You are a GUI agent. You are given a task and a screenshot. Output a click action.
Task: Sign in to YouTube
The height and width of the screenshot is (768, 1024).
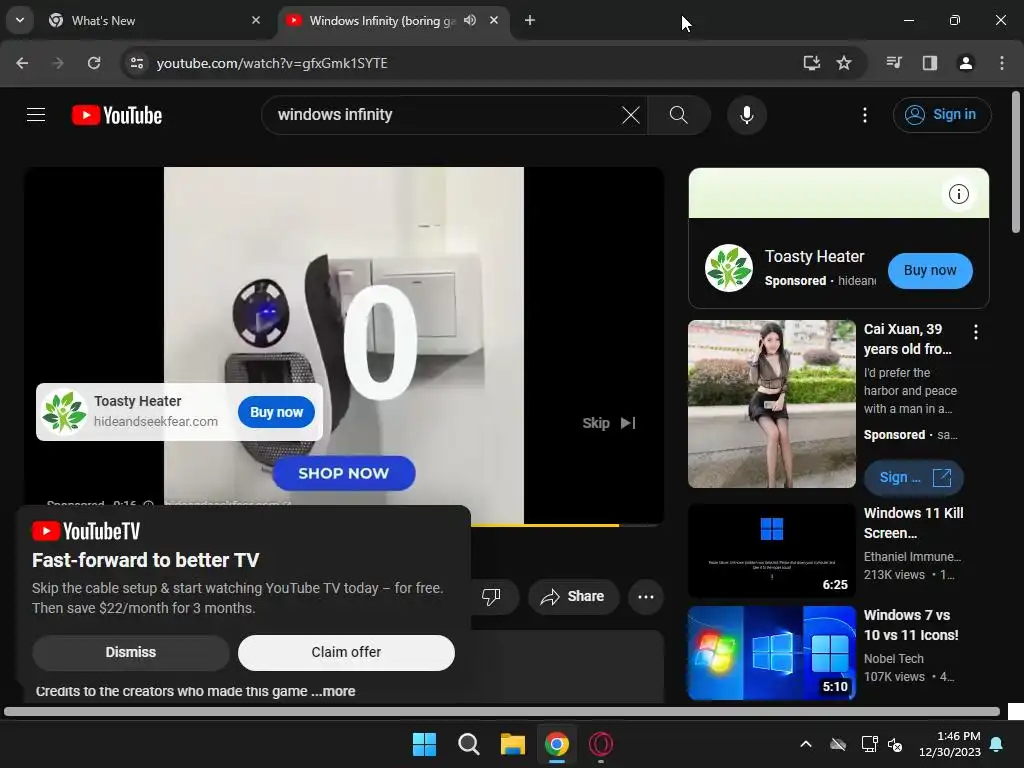(942, 115)
